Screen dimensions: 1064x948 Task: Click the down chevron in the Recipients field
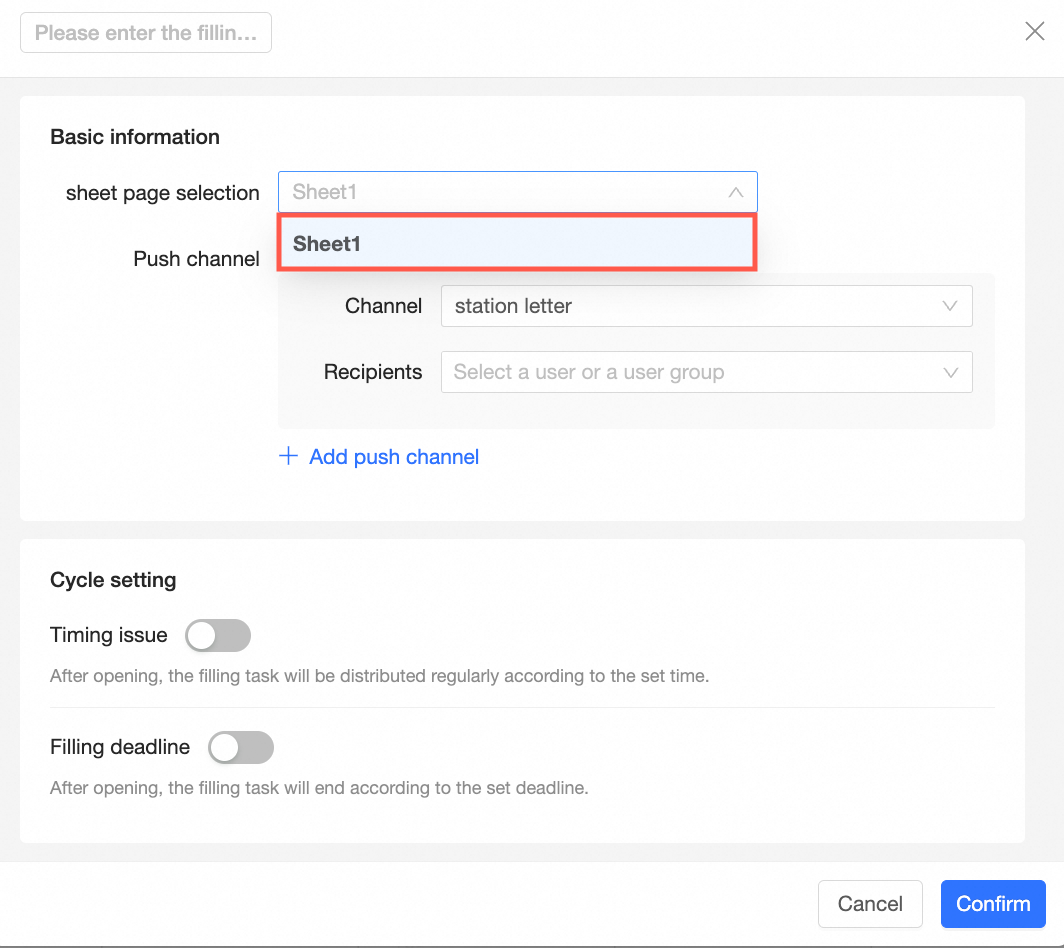pos(950,372)
